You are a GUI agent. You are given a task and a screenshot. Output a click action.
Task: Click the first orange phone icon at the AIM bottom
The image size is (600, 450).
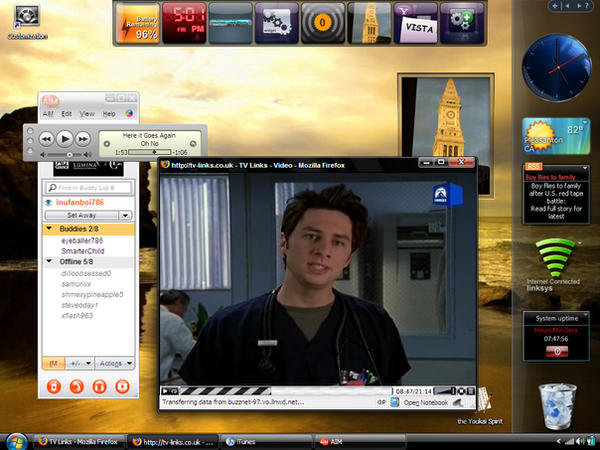(x=54, y=386)
